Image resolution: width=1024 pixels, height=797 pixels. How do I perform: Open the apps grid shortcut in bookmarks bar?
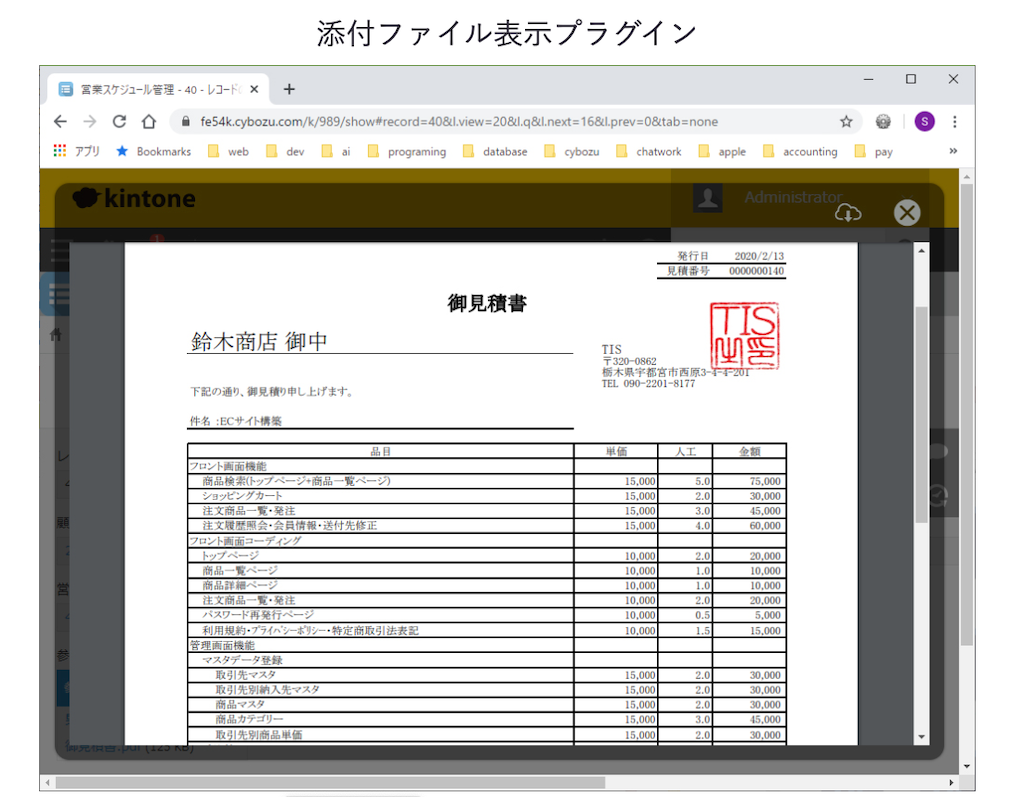click(x=60, y=152)
